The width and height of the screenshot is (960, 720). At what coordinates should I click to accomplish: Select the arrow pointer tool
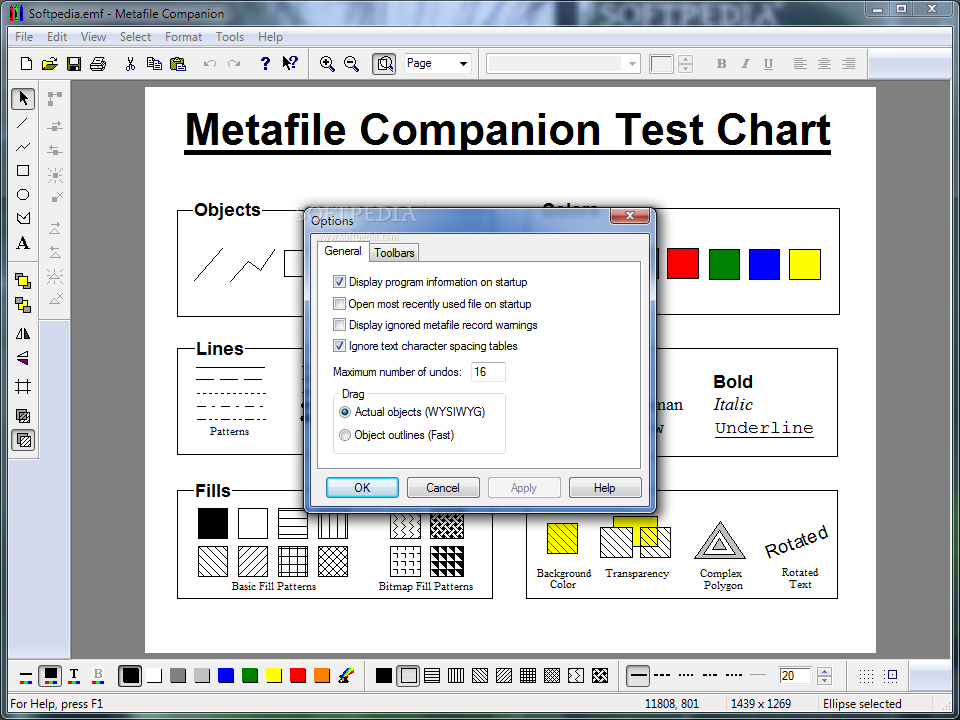[23, 98]
